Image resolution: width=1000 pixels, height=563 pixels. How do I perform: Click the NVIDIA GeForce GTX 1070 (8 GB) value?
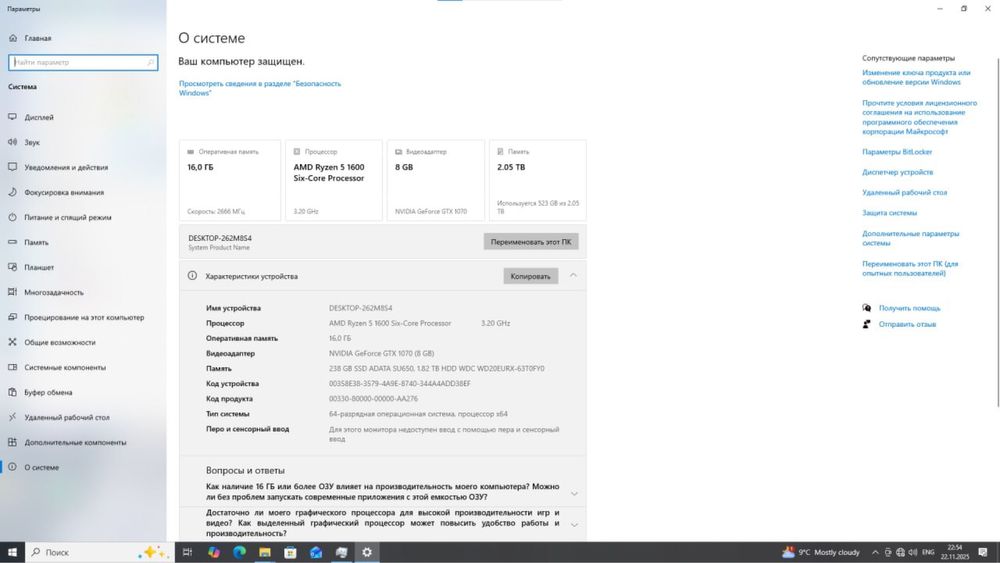[x=381, y=353]
